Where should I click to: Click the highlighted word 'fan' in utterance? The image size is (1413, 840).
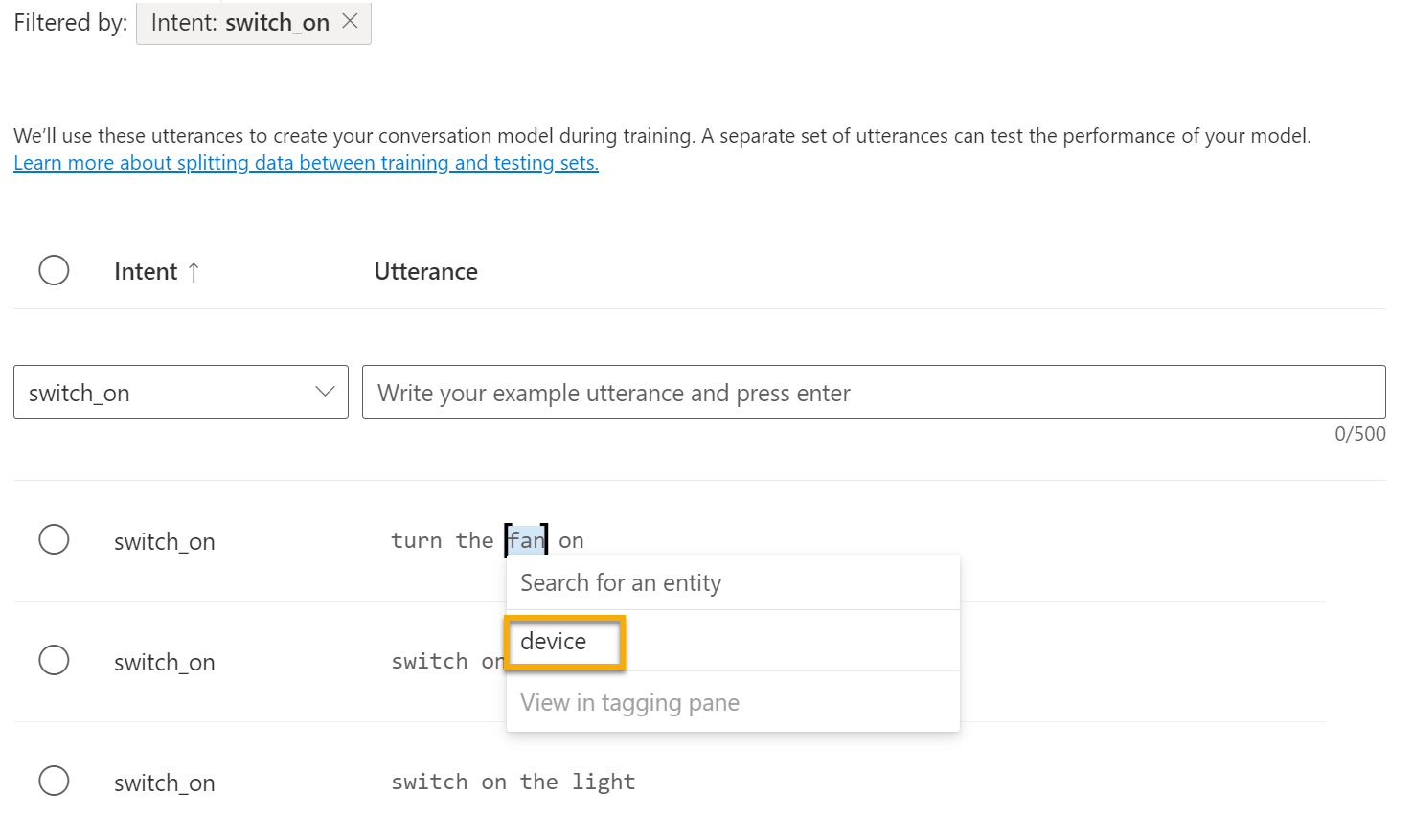(526, 540)
